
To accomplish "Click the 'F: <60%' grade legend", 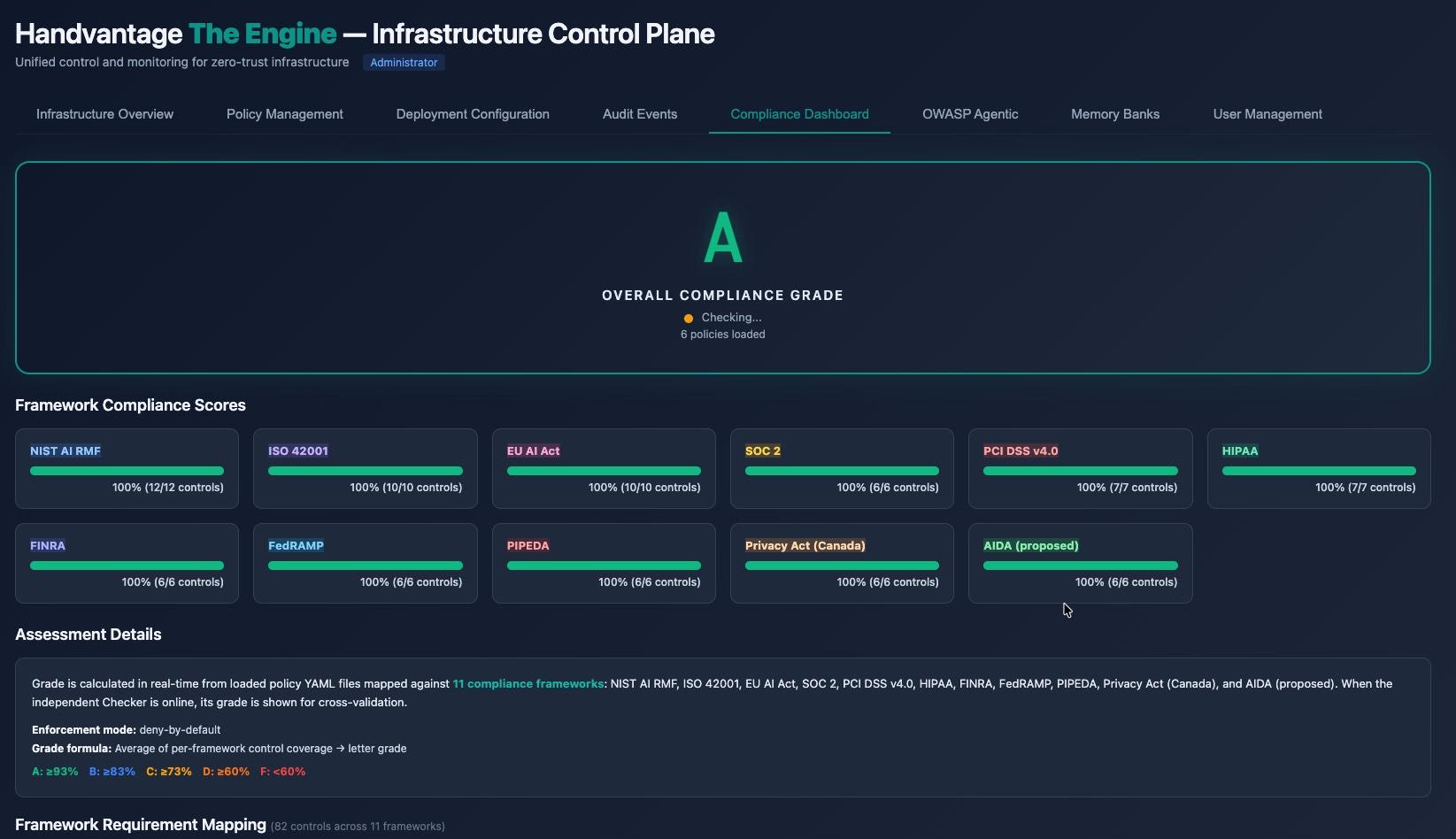I will pos(282,772).
